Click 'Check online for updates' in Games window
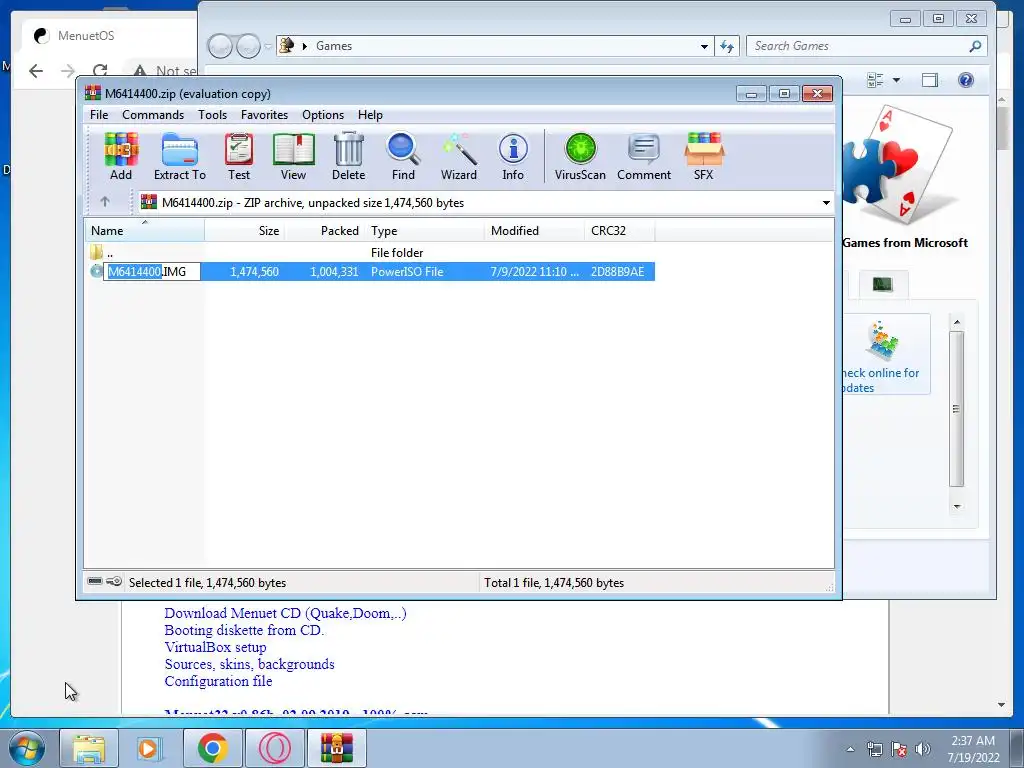The image size is (1024, 768). pos(886,353)
